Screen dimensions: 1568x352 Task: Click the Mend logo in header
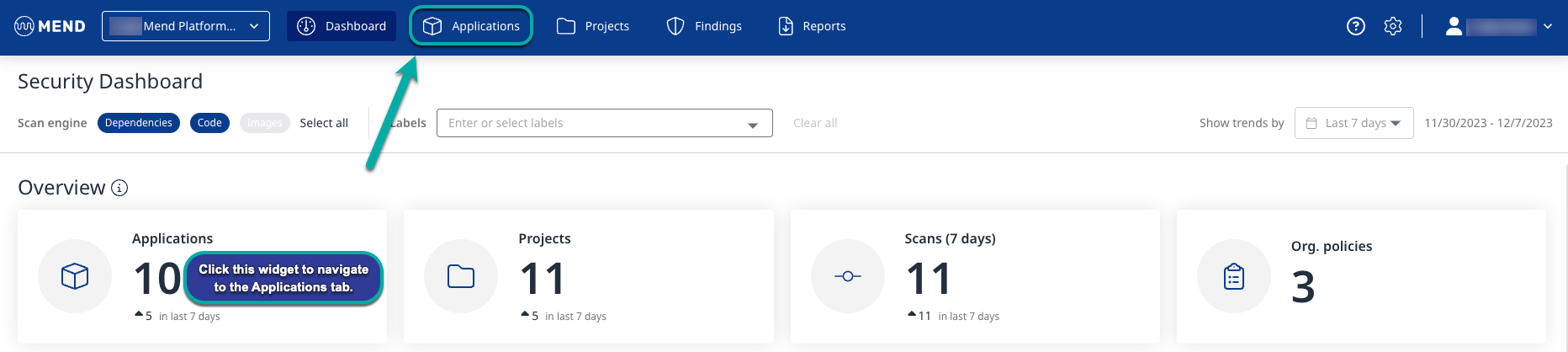pos(50,26)
